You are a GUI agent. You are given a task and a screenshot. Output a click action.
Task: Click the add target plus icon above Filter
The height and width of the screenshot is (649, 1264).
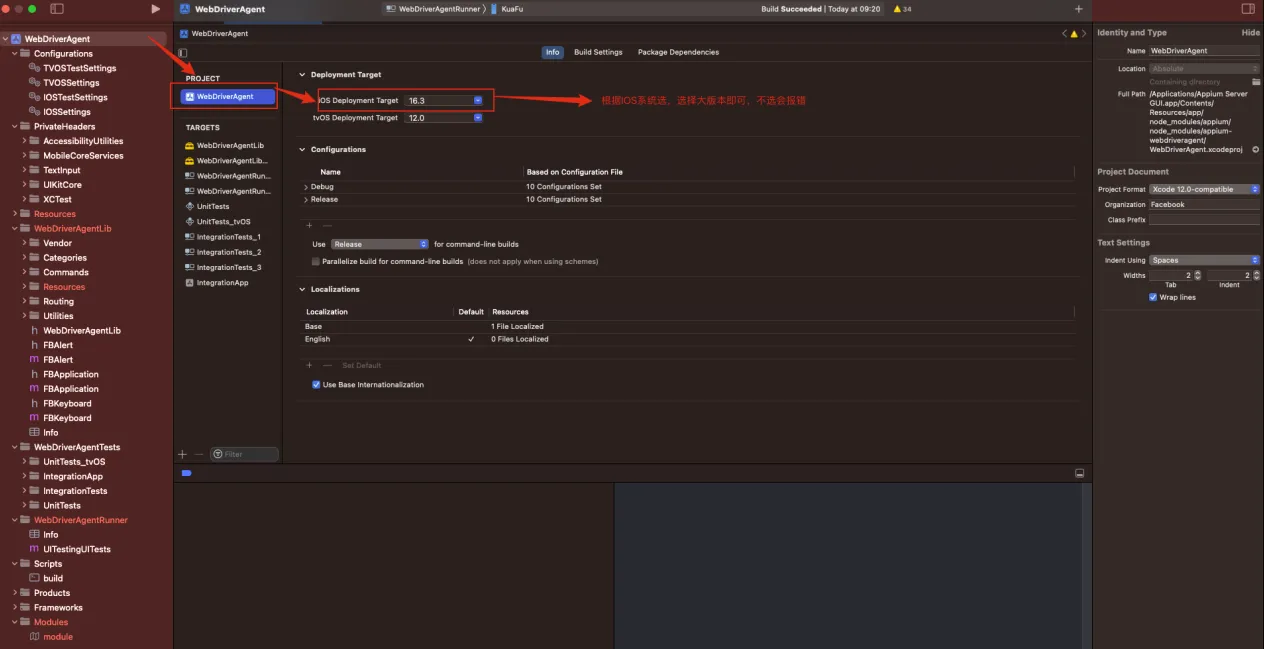[x=182, y=454]
